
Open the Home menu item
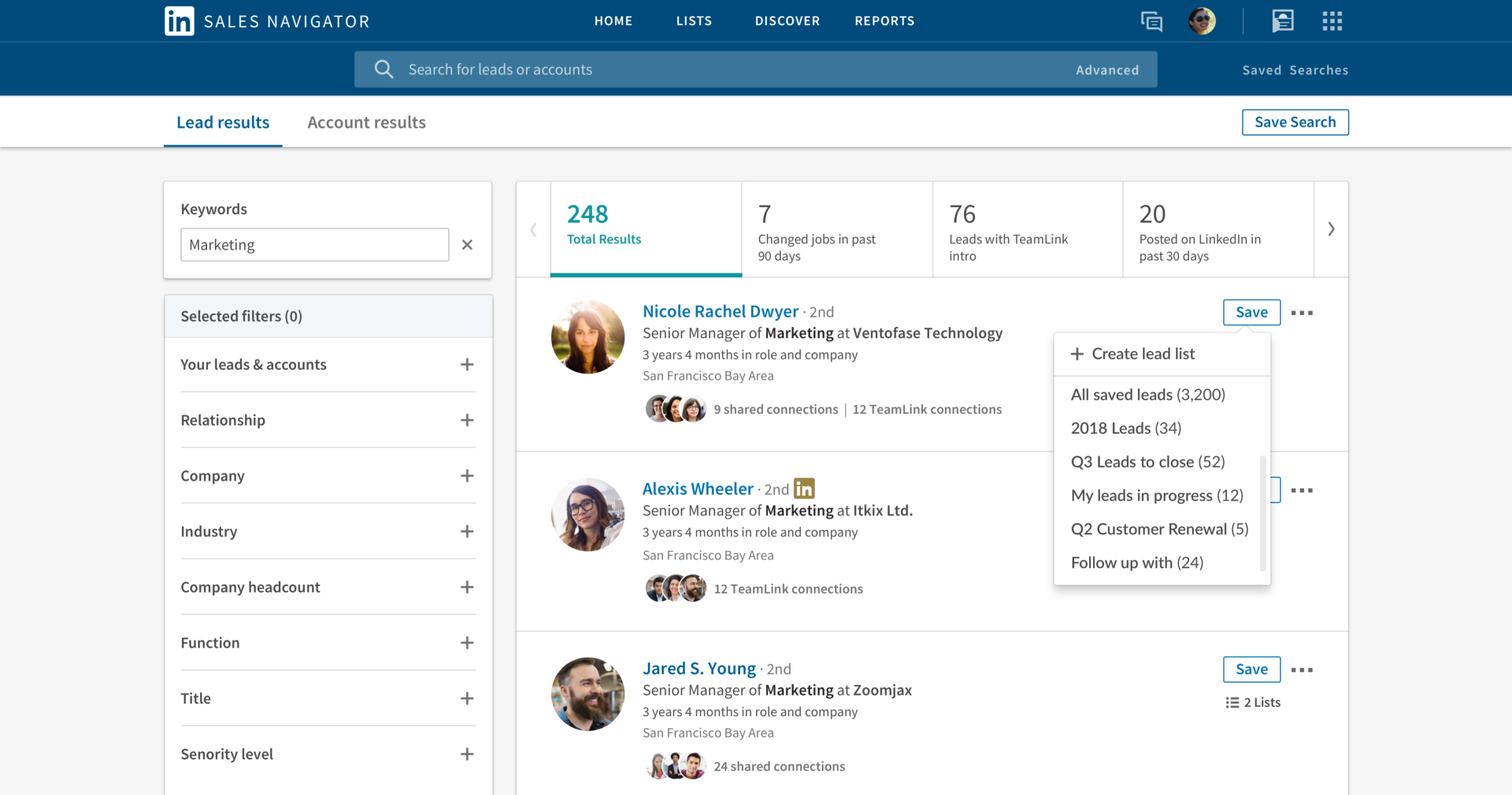tap(613, 21)
